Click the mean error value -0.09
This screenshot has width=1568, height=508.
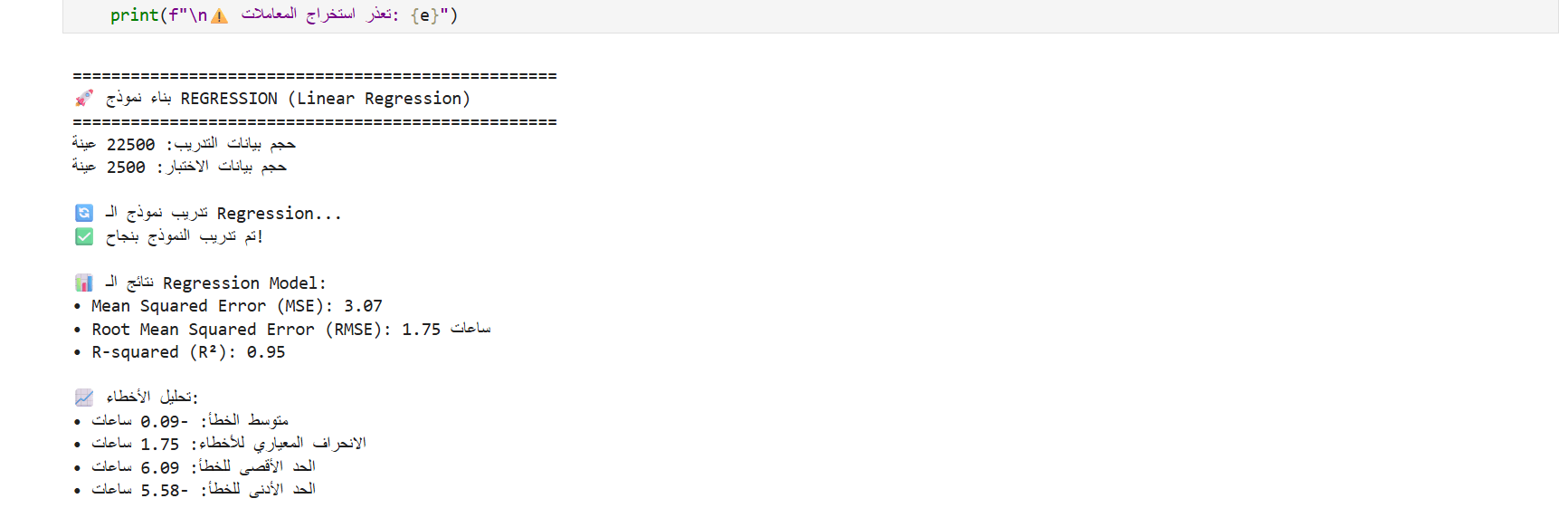(x=164, y=421)
